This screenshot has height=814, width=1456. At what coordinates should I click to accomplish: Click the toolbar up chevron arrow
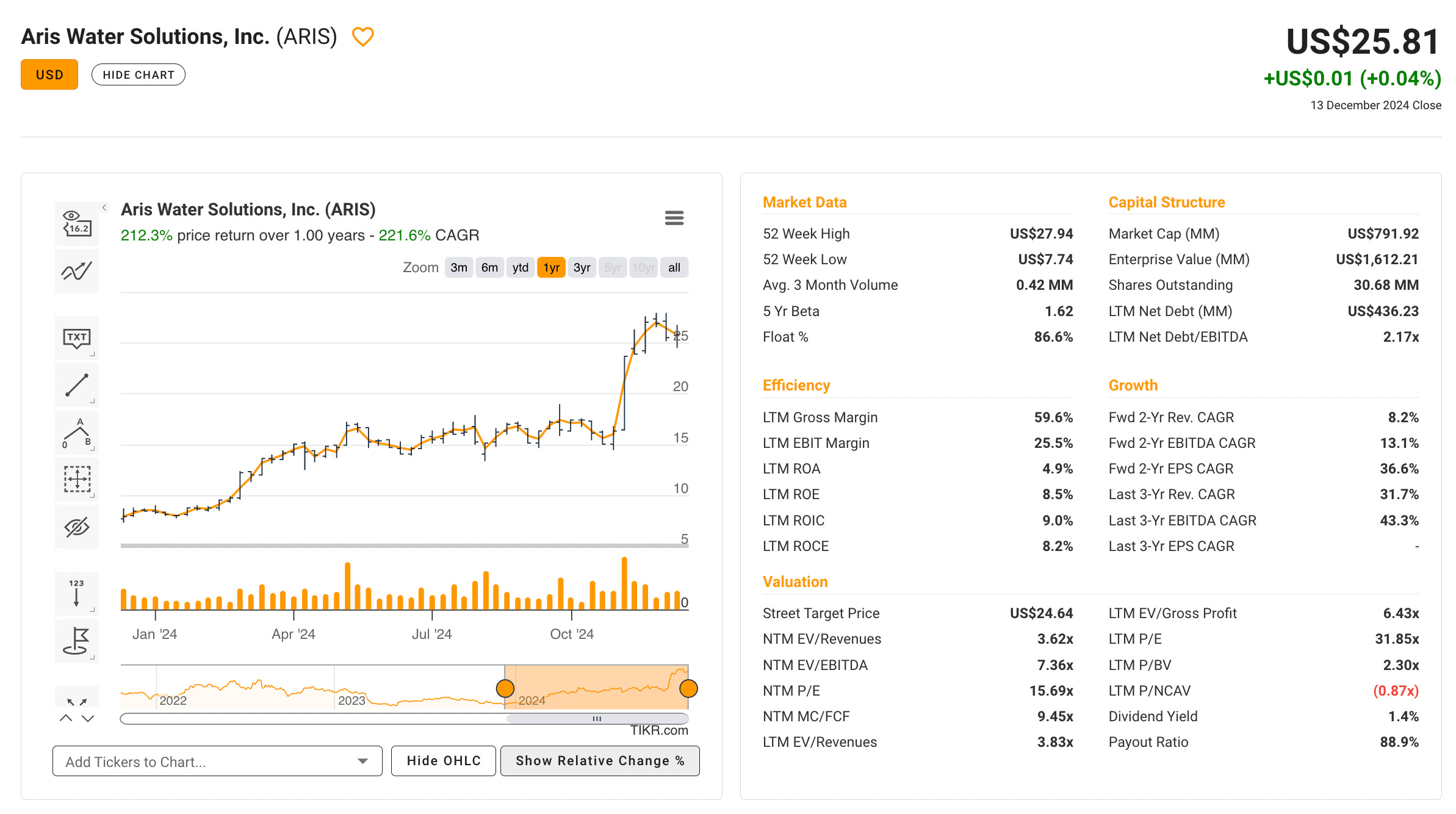coord(66,718)
